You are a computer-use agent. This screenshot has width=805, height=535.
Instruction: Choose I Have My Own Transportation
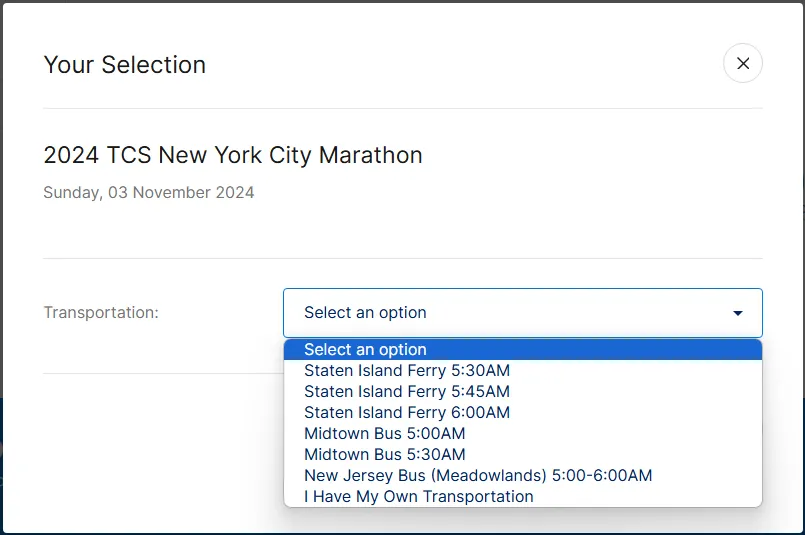coord(523,497)
